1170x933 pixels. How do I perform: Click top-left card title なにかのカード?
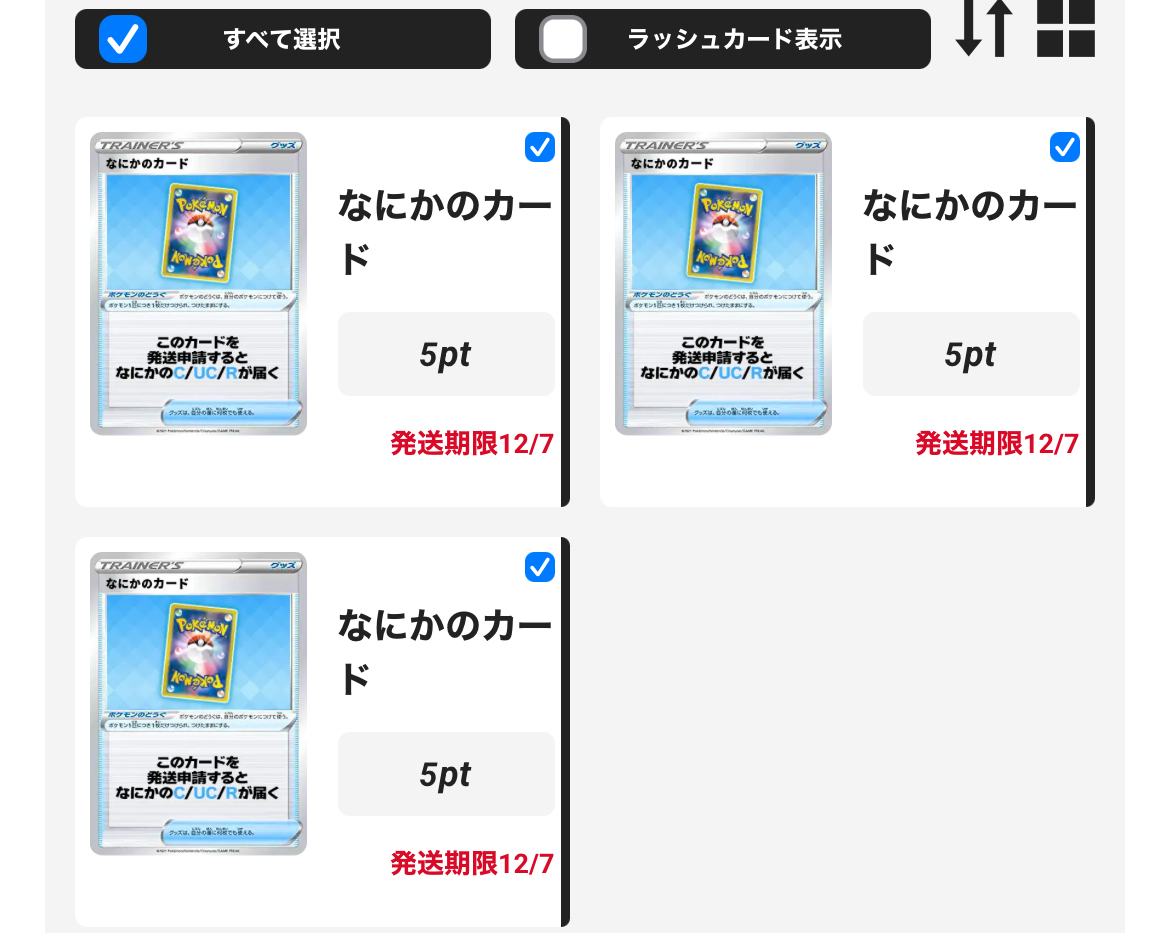pos(445,232)
